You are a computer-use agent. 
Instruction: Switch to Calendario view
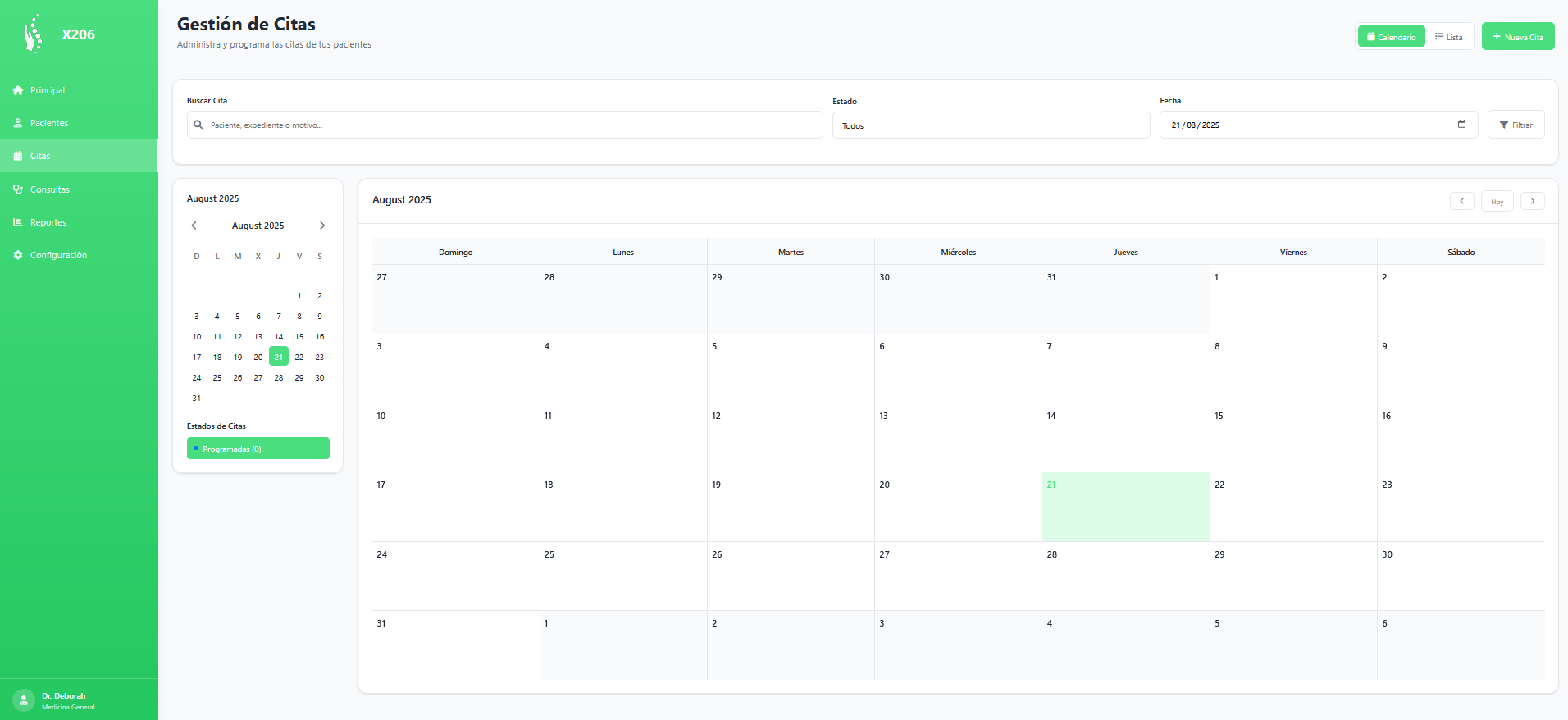point(1391,37)
